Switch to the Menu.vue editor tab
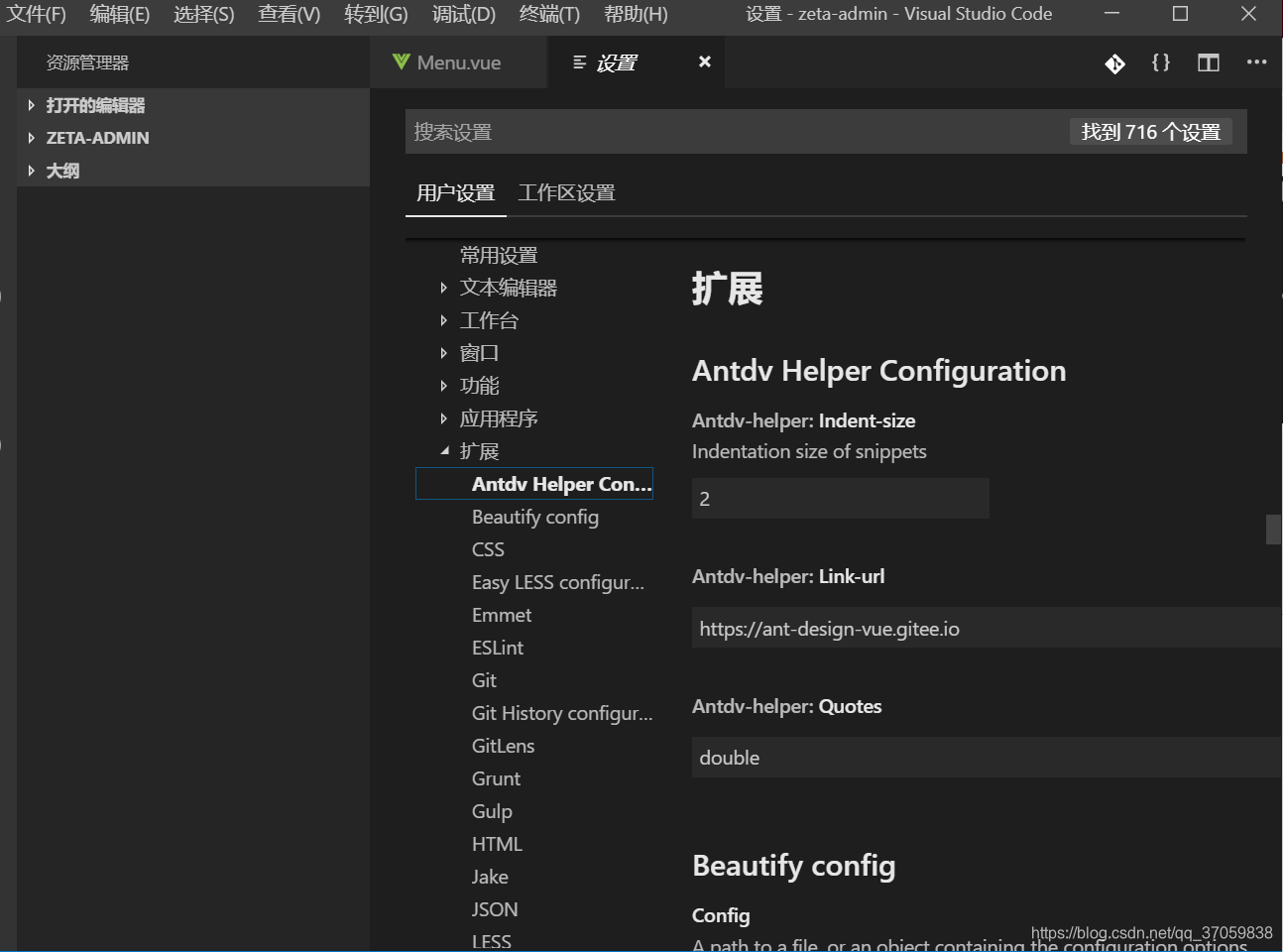This screenshot has width=1283, height=952. click(459, 62)
